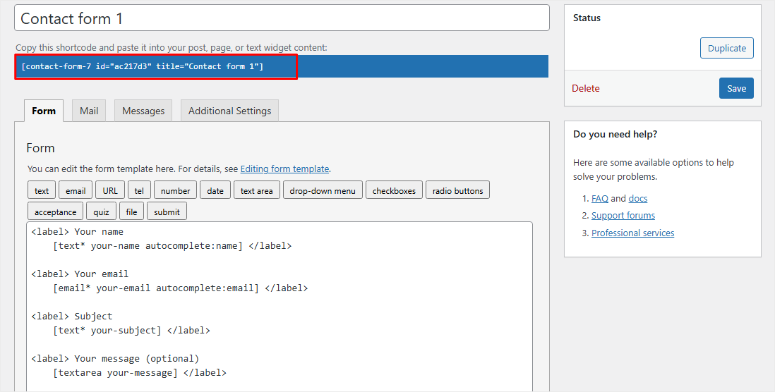Insert an email tag
Viewport: 775px width, 392px height.
pos(76,191)
